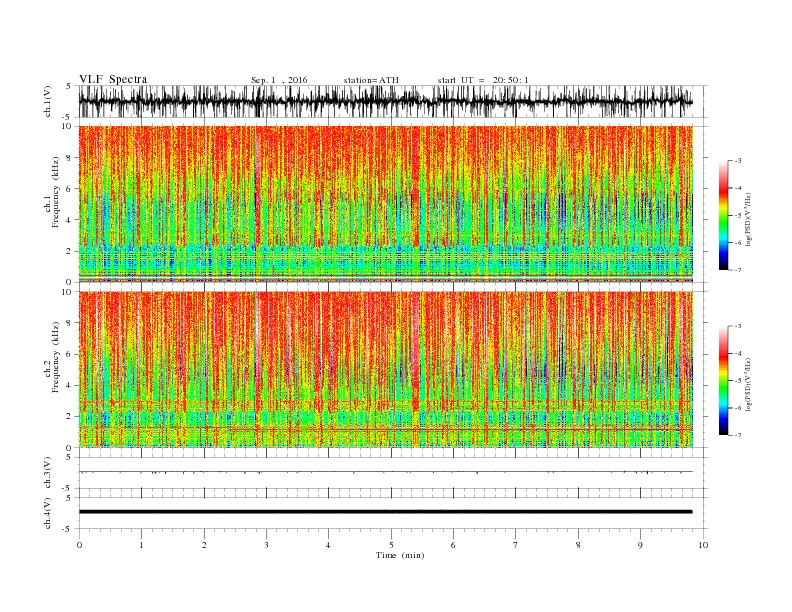Click the '8' kHz tick on ch.1 spectrogram
Image resolution: width=792 pixels, height=612 pixels.
click(x=70, y=158)
